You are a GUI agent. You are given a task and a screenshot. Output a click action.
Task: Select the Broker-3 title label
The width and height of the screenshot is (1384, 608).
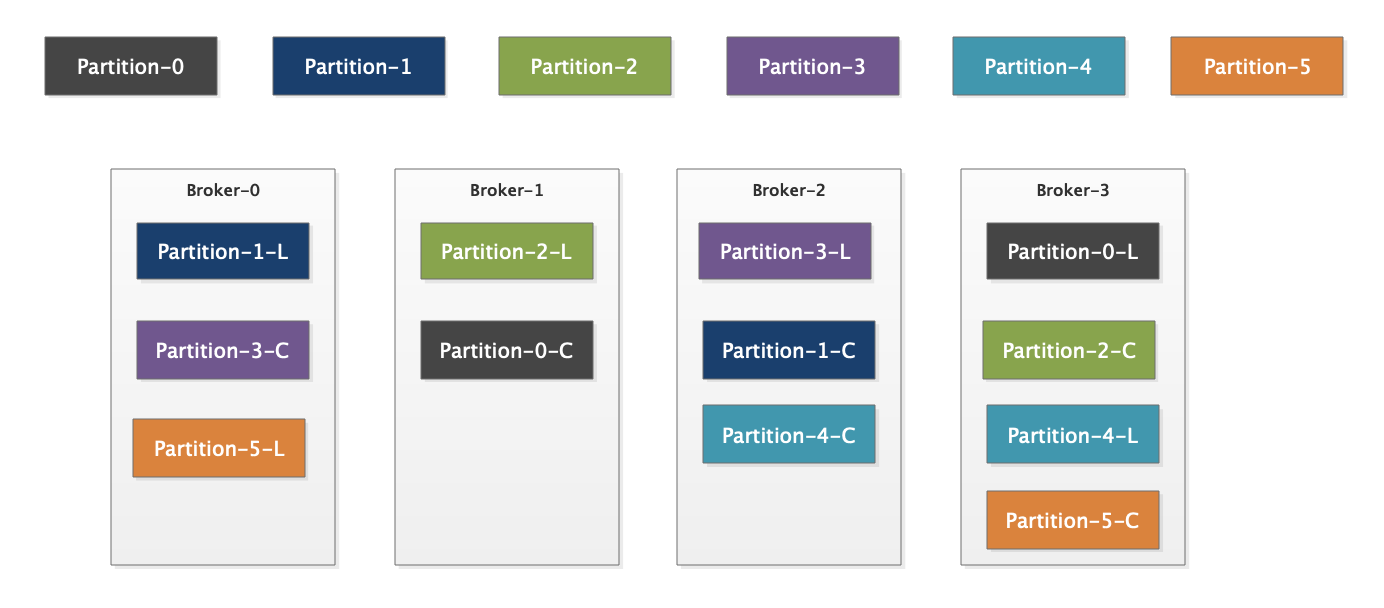pos(1073,190)
